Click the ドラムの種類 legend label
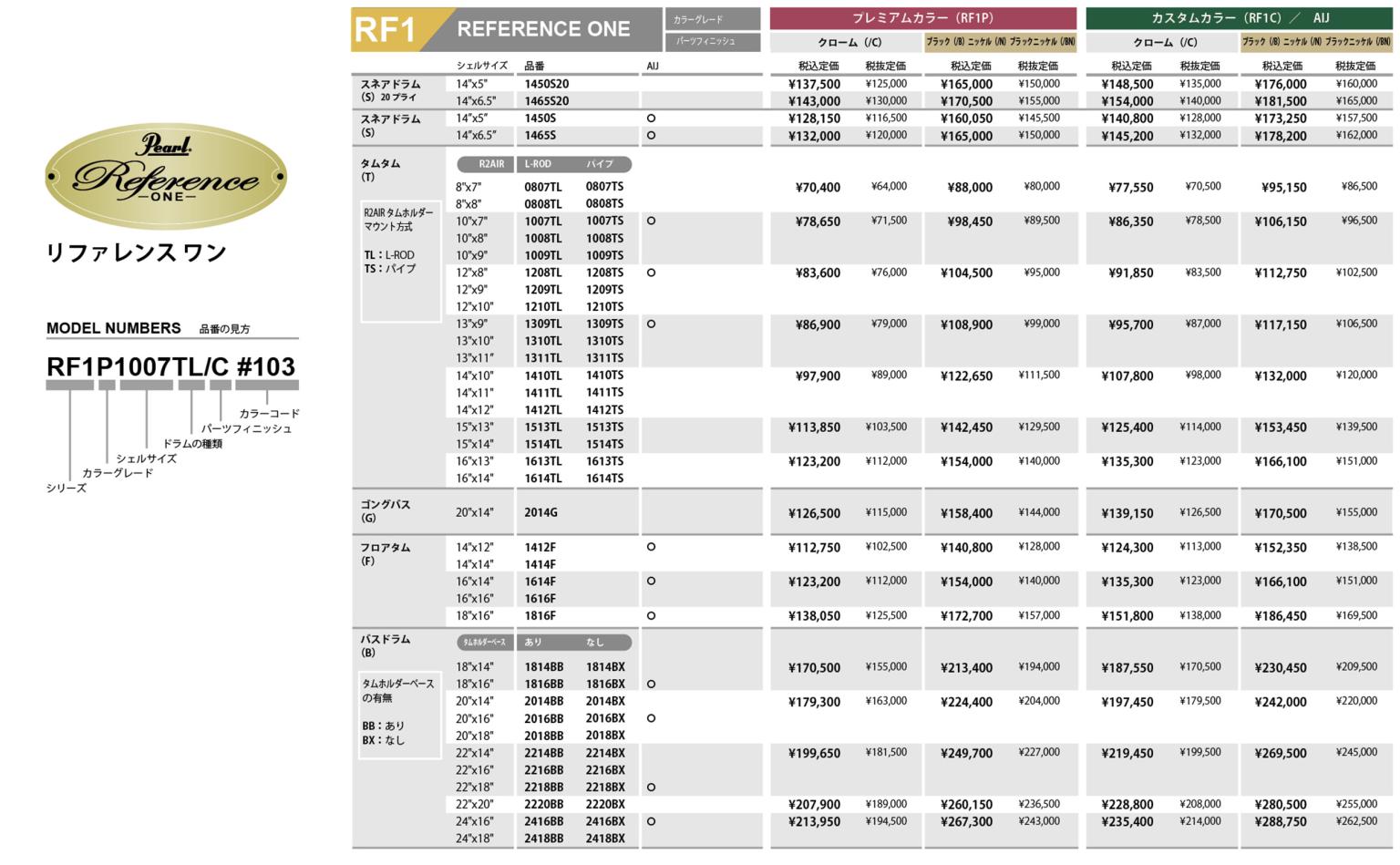Image resolution: width=1400 pixels, height=865 pixels. click(192, 444)
